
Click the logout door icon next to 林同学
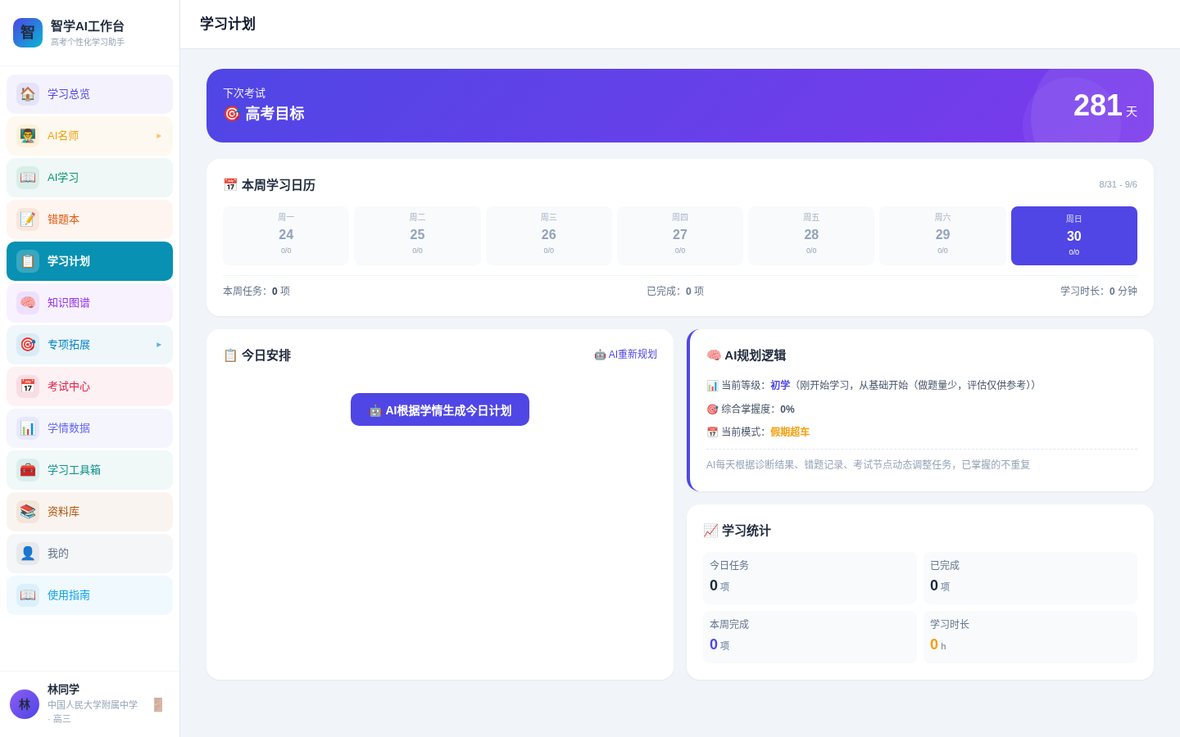(158, 705)
